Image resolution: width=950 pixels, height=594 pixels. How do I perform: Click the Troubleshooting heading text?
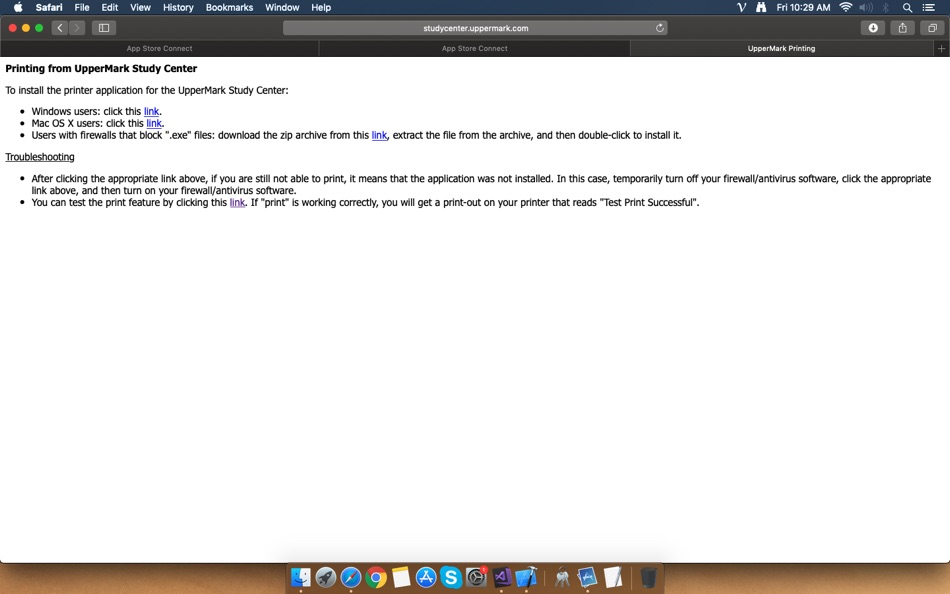(x=40, y=157)
